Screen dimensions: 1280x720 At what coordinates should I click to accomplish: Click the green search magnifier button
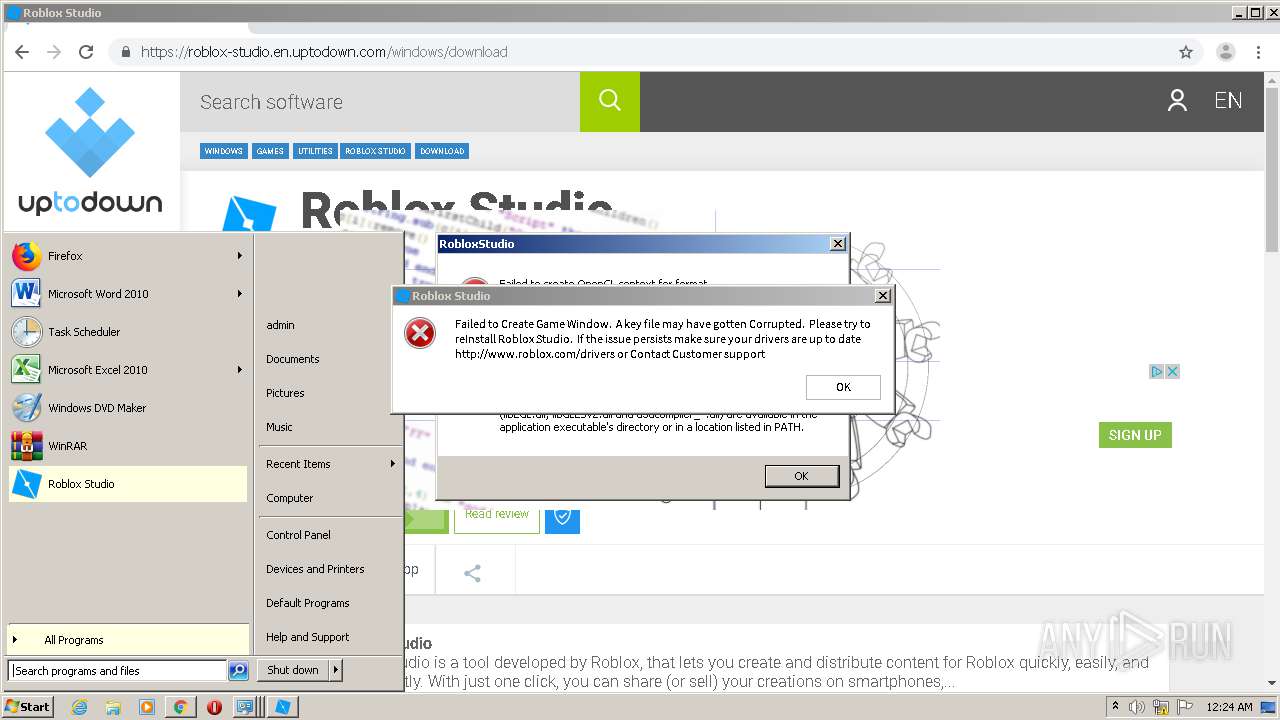click(610, 101)
